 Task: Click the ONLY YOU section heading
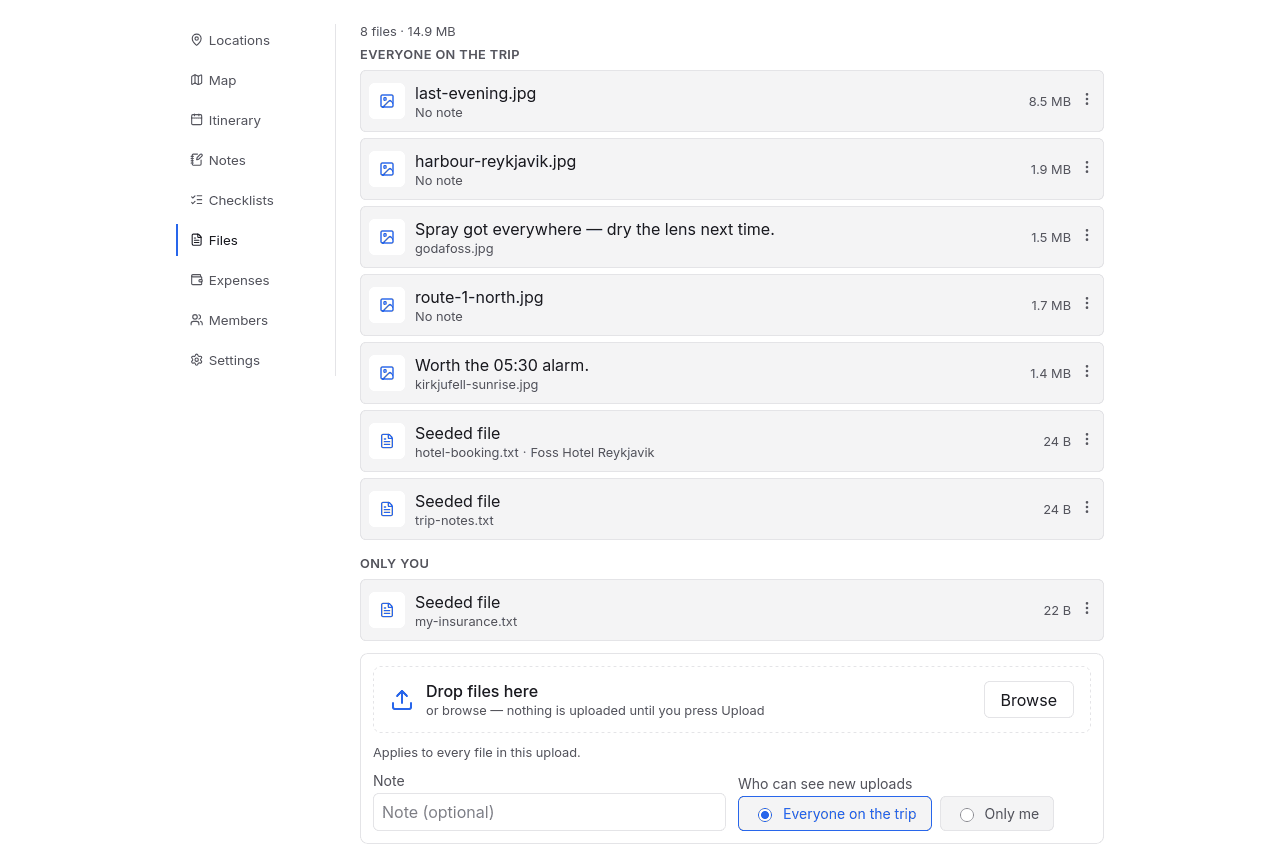click(394, 564)
